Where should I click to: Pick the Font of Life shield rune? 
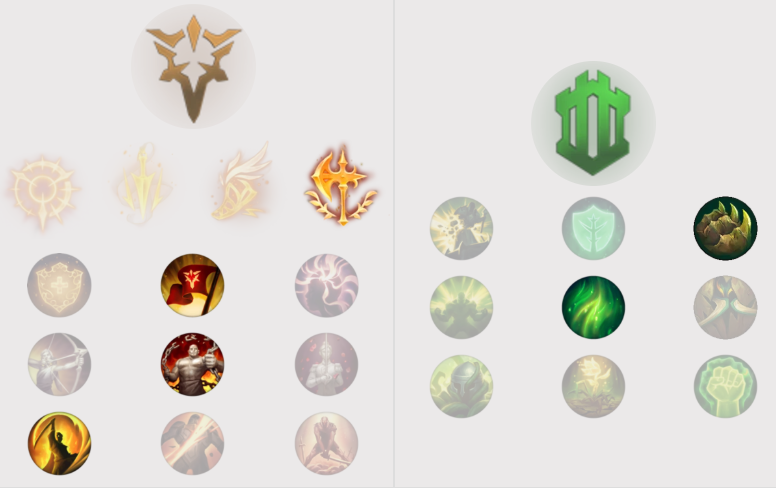tap(593, 228)
